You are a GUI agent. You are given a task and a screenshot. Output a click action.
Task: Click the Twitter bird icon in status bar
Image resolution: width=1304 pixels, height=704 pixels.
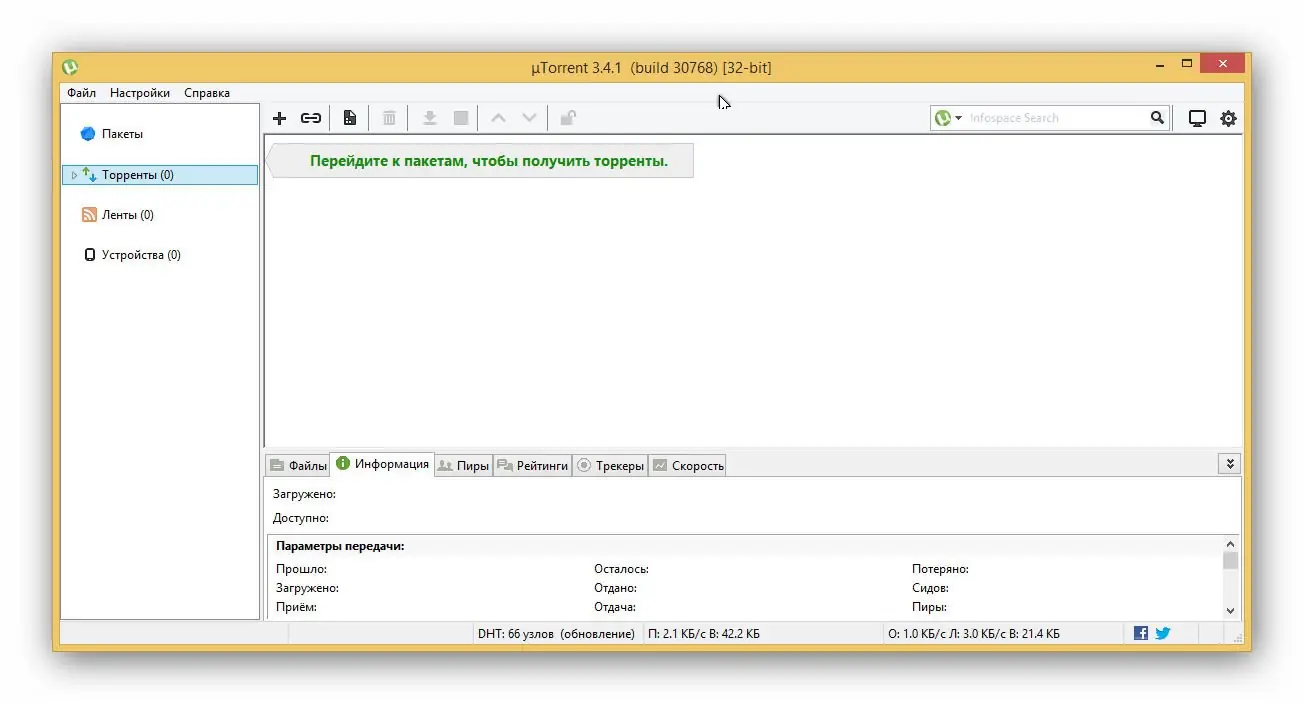coord(1163,633)
